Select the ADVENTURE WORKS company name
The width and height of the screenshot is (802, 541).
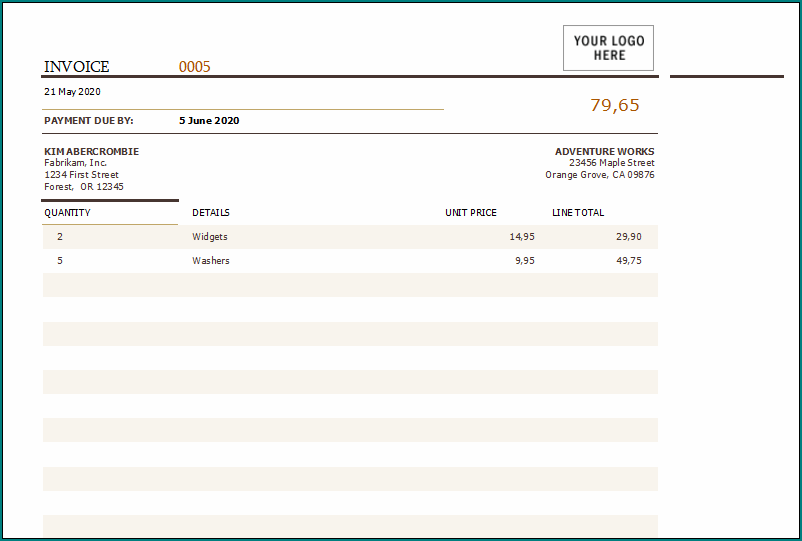point(605,152)
